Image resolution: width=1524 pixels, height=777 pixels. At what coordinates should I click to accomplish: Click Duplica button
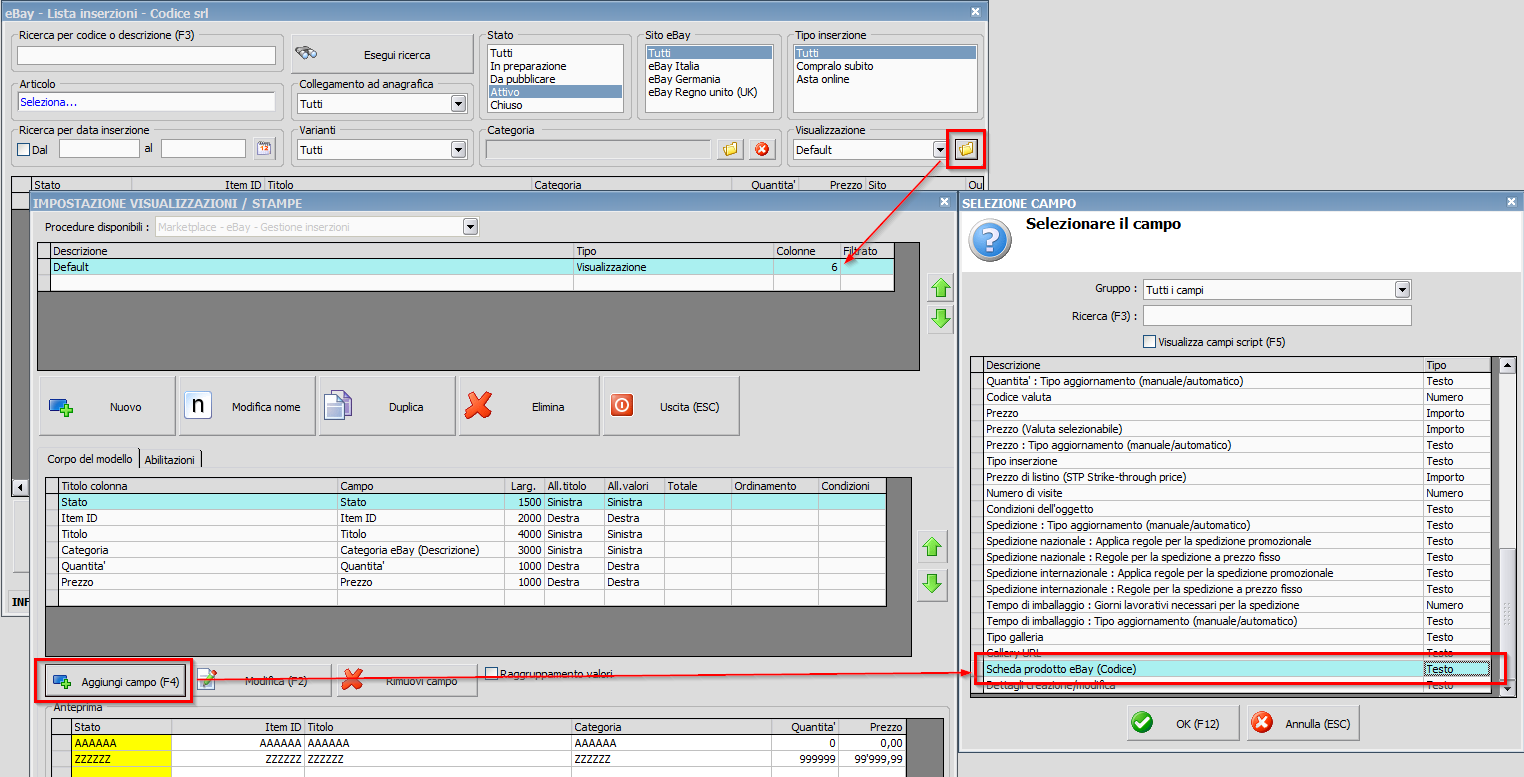387,407
